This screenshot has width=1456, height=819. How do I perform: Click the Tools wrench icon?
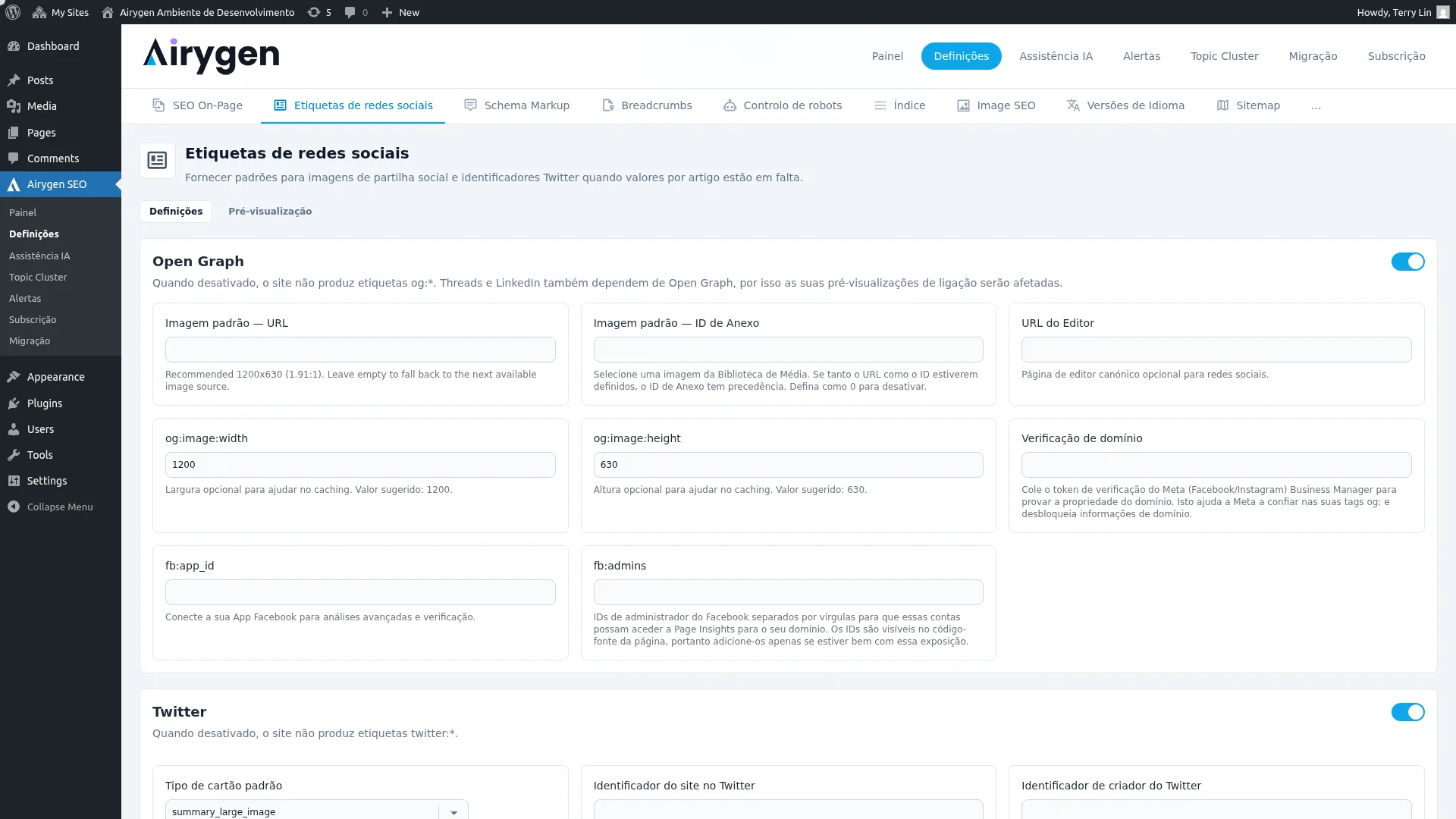(x=14, y=455)
